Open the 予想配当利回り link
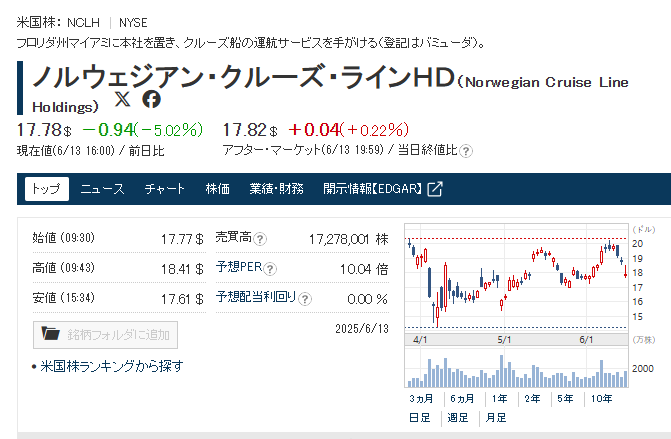The height and width of the screenshot is (439, 671). point(256,297)
